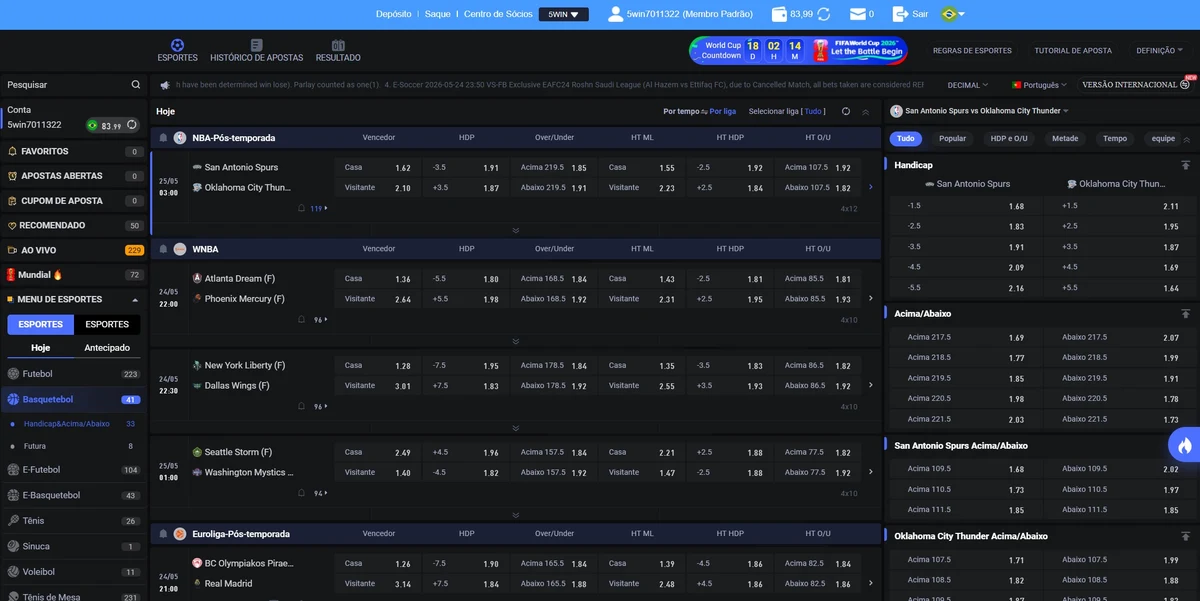Click the Sair logout icon
Viewport: 1200px width, 601px height.
click(899, 14)
